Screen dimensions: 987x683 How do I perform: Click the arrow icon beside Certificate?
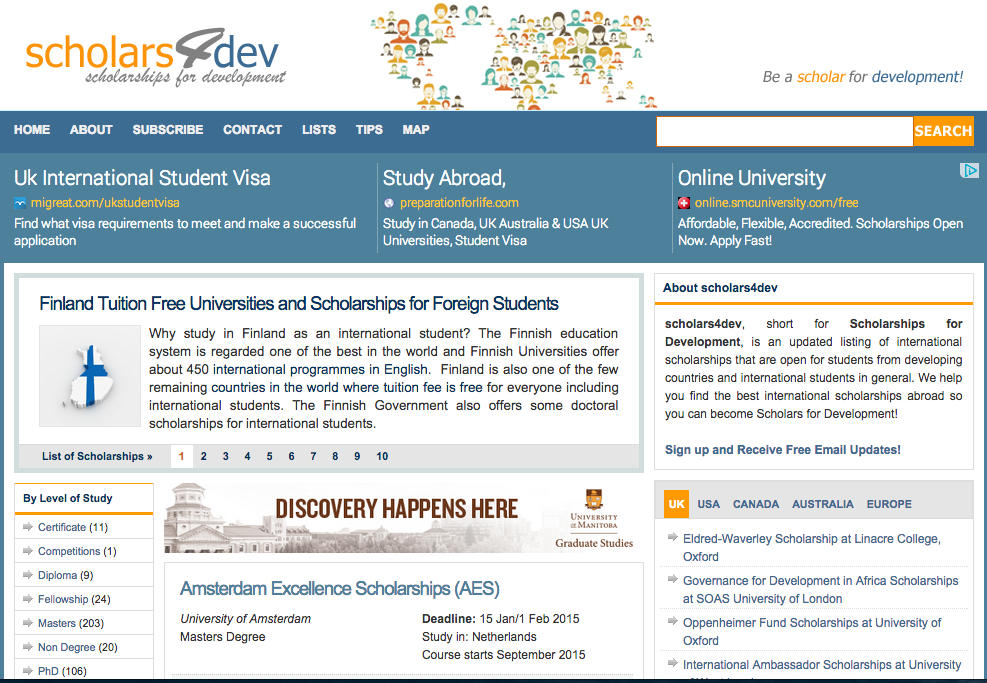click(x=28, y=527)
